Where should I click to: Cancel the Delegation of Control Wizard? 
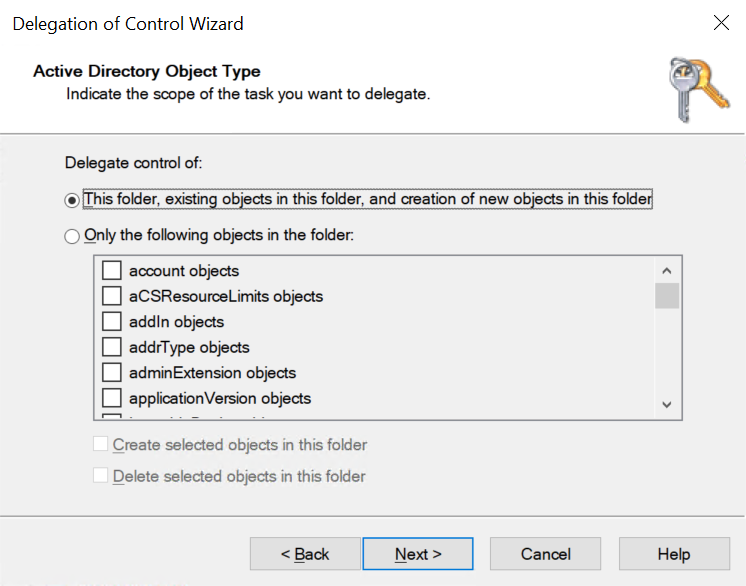click(x=546, y=554)
